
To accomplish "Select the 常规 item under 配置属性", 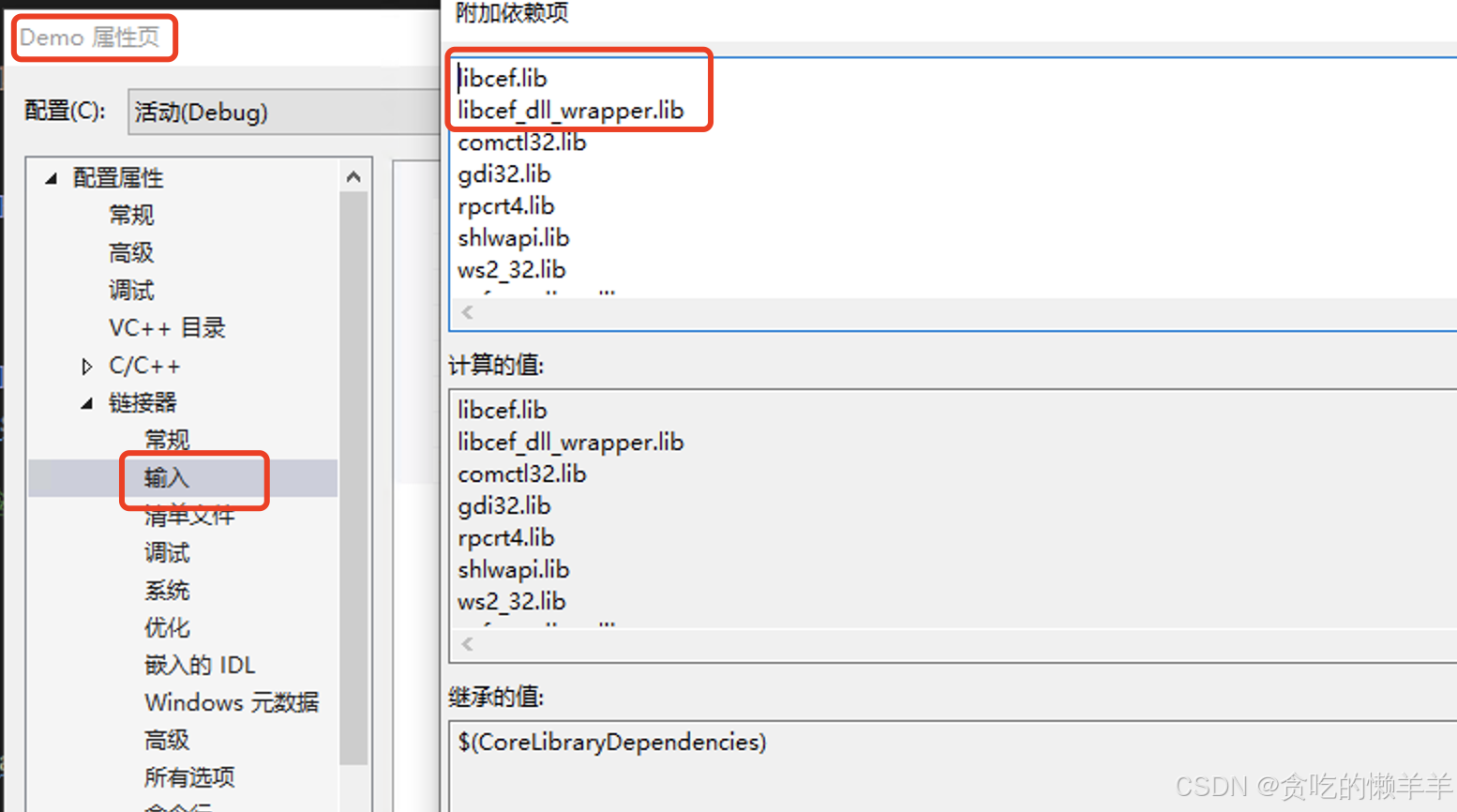I will point(131,216).
